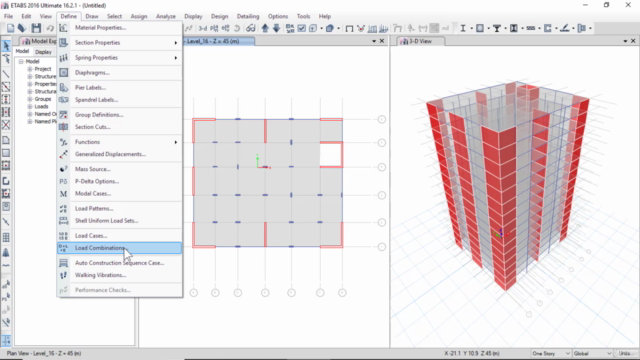Open Shell Uniform Load Sets entry
This screenshot has width=640, height=360.
(x=119, y=221)
